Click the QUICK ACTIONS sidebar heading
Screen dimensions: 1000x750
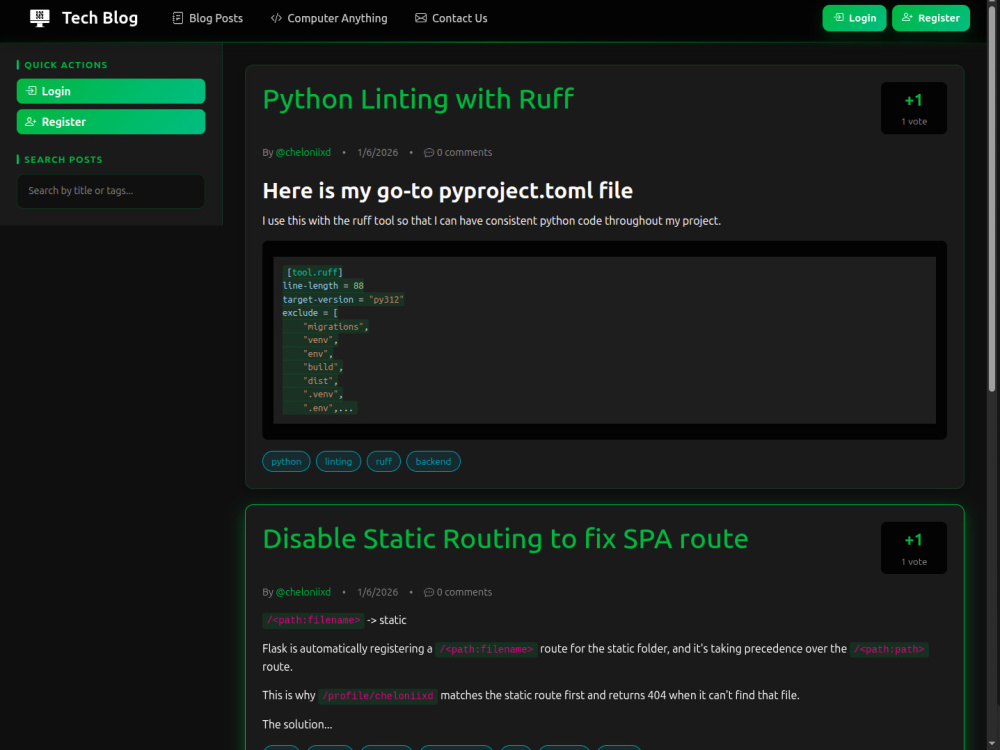pyautogui.click(x=66, y=65)
